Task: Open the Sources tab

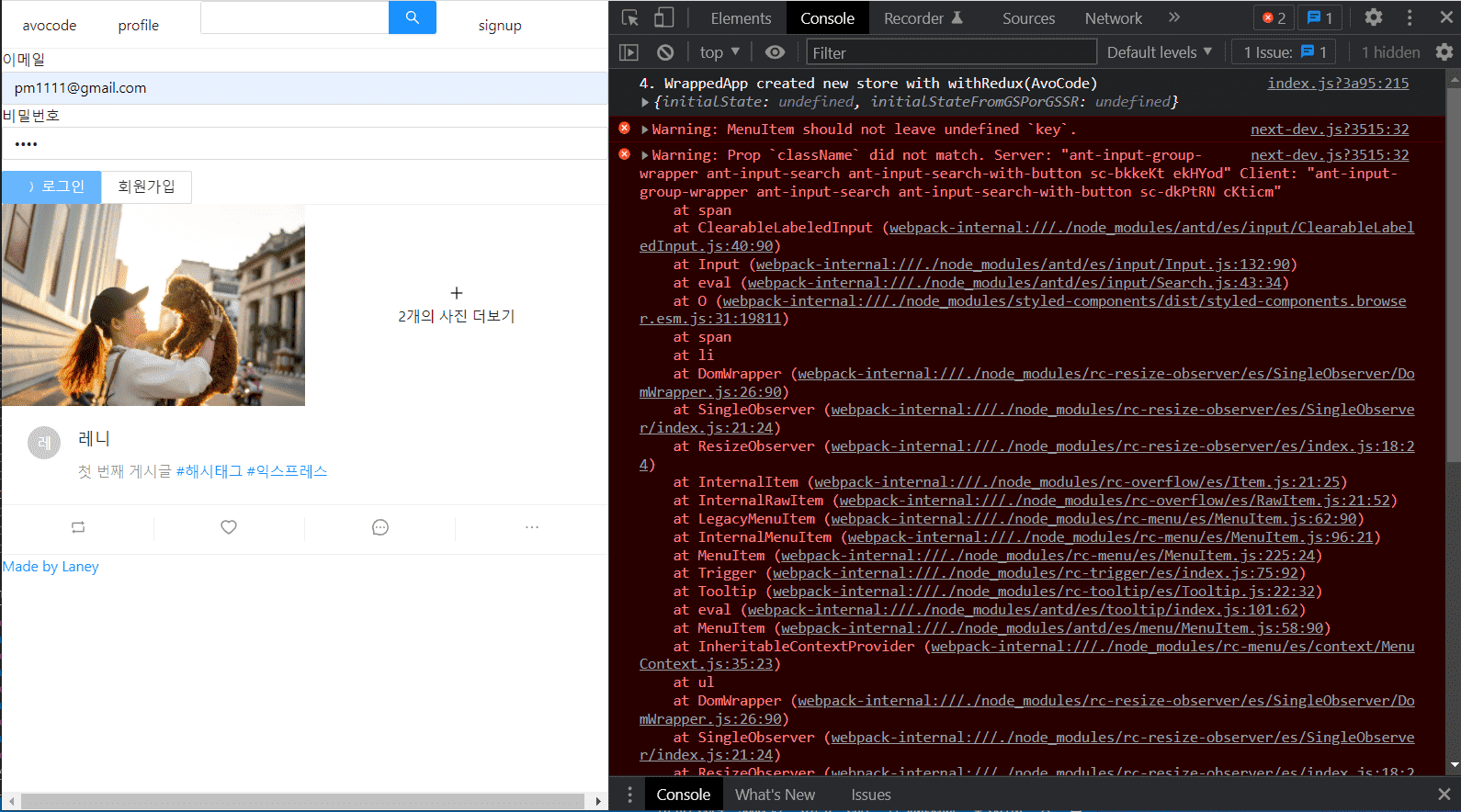Action: 1028,18
